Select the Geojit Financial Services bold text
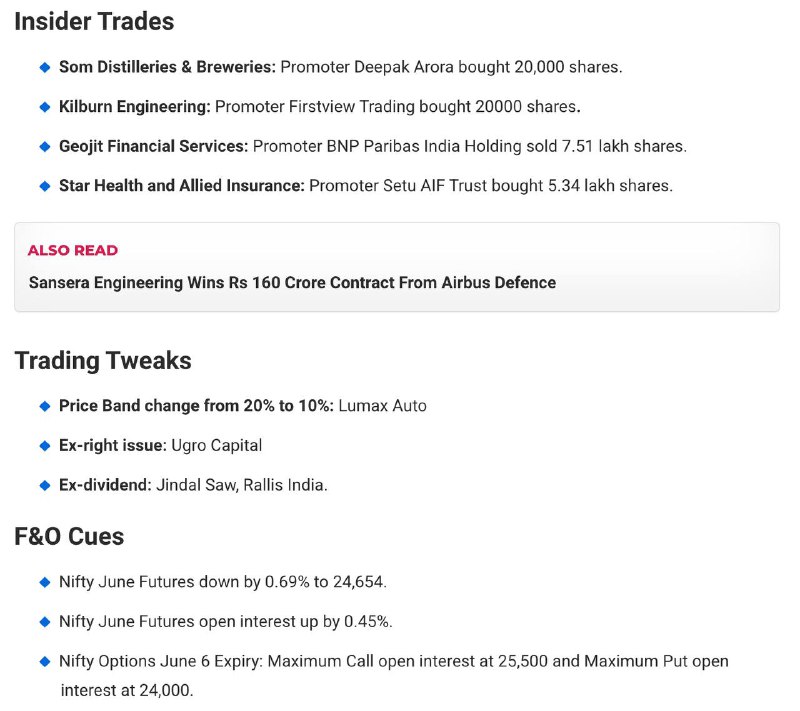This screenshot has height=711, width=800. click(x=154, y=146)
